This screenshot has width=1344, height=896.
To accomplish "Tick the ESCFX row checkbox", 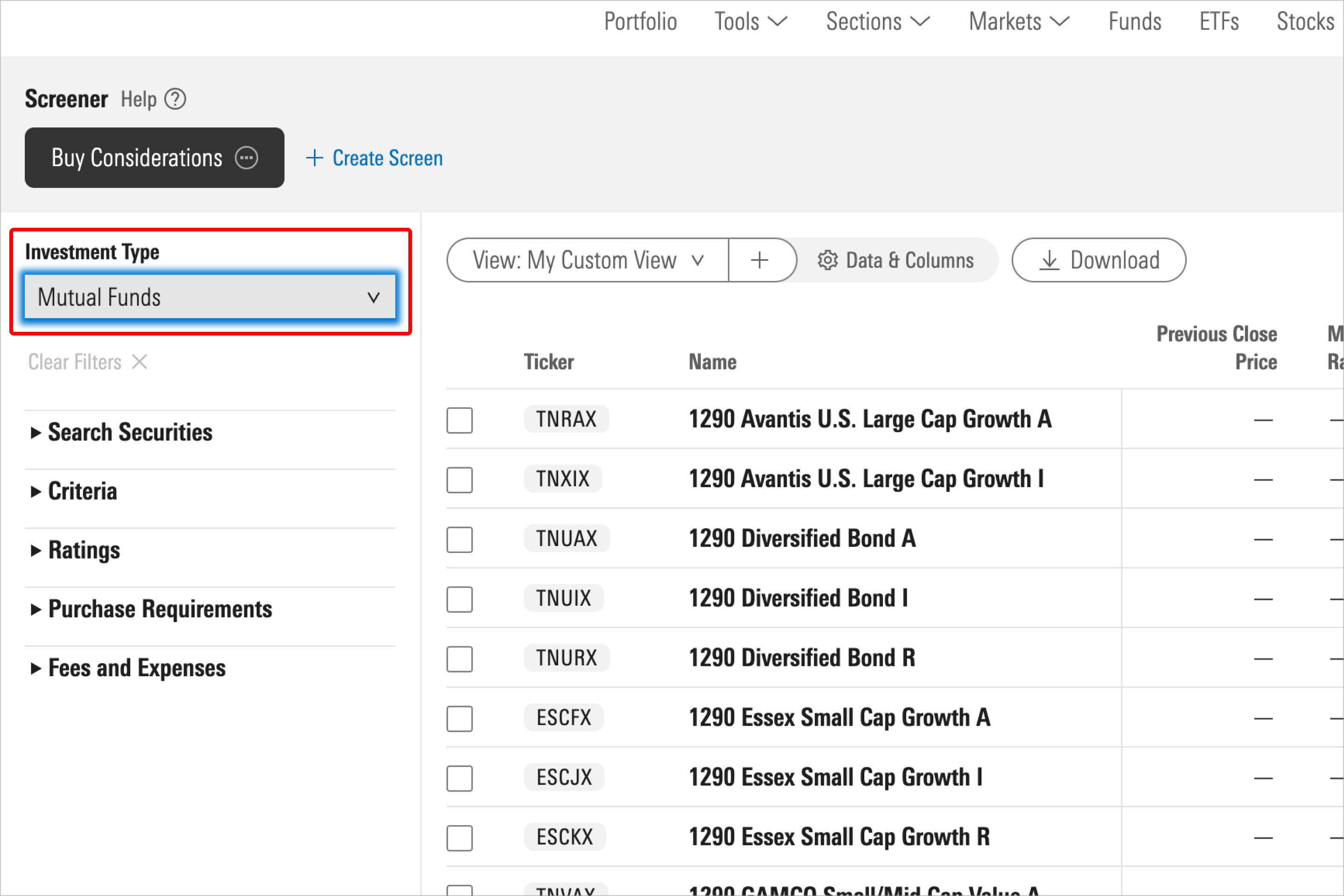I will pos(459,719).
